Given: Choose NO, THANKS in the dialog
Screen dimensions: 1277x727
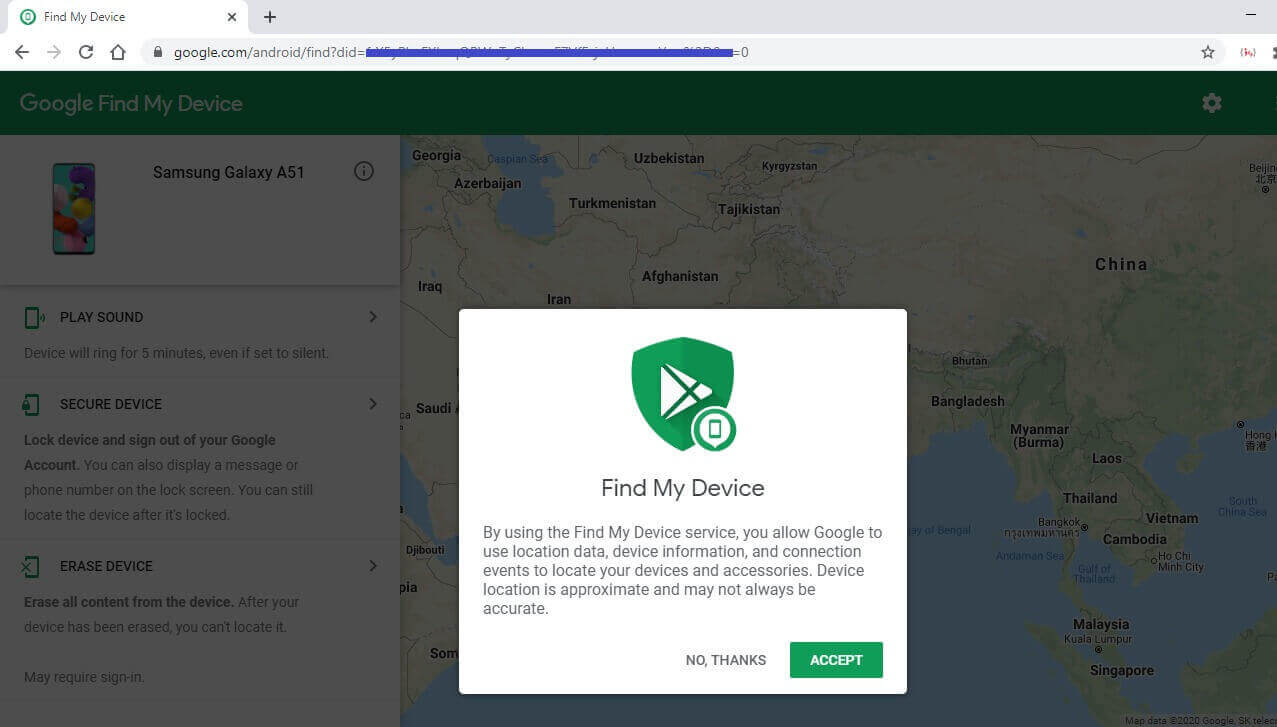Looking at the screenshot, I should (726, 660).
